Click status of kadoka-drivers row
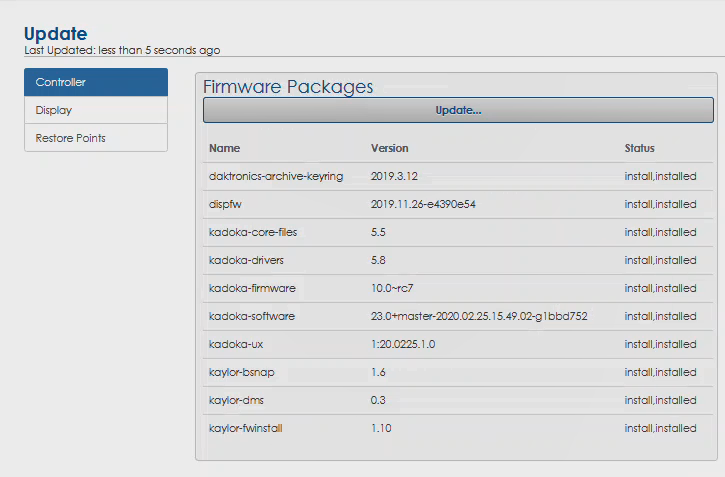The width and height of the screenshot is (725, 477). (660, 260)
